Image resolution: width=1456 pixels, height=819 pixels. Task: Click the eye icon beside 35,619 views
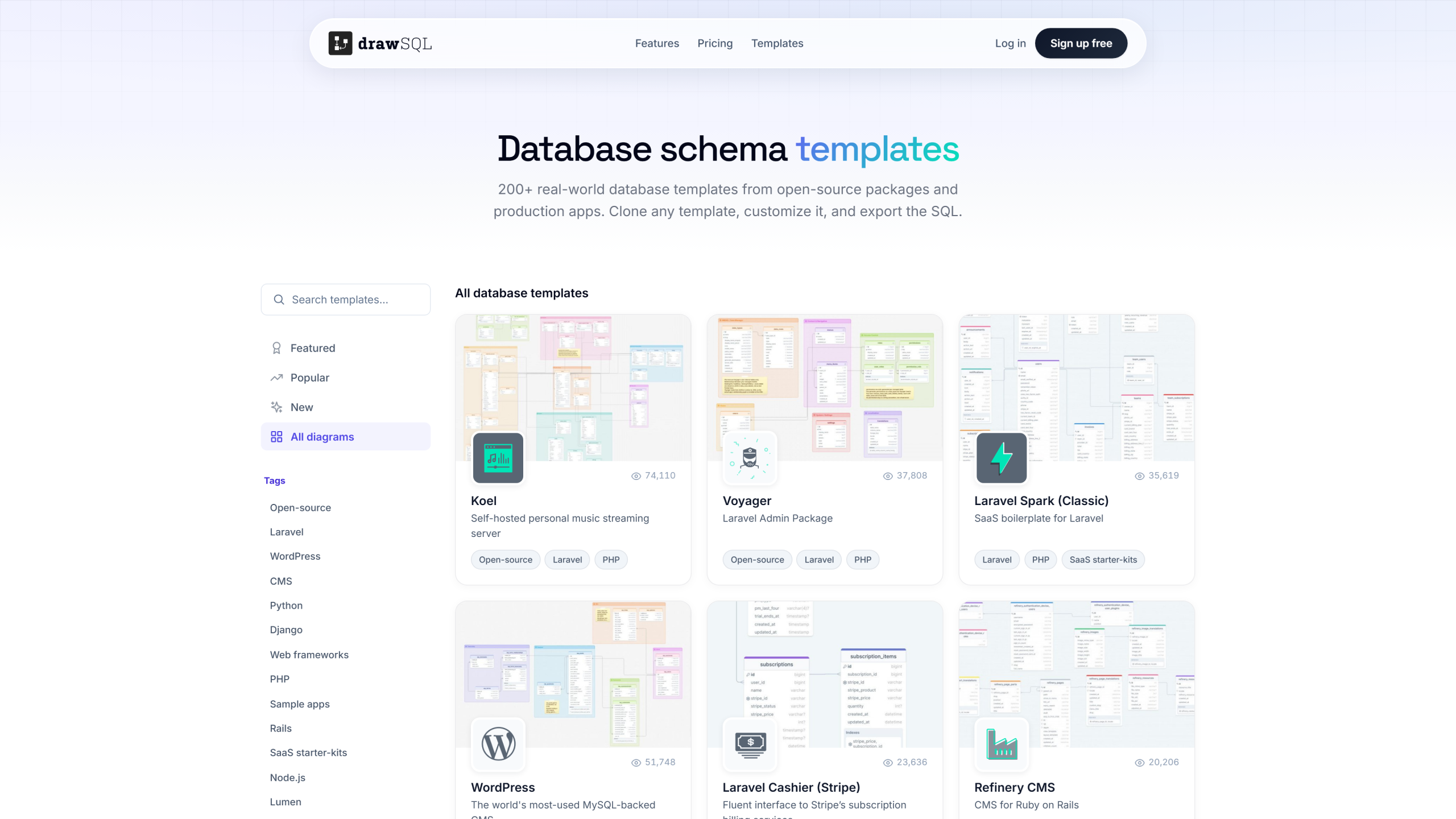tap(1139, 476)
